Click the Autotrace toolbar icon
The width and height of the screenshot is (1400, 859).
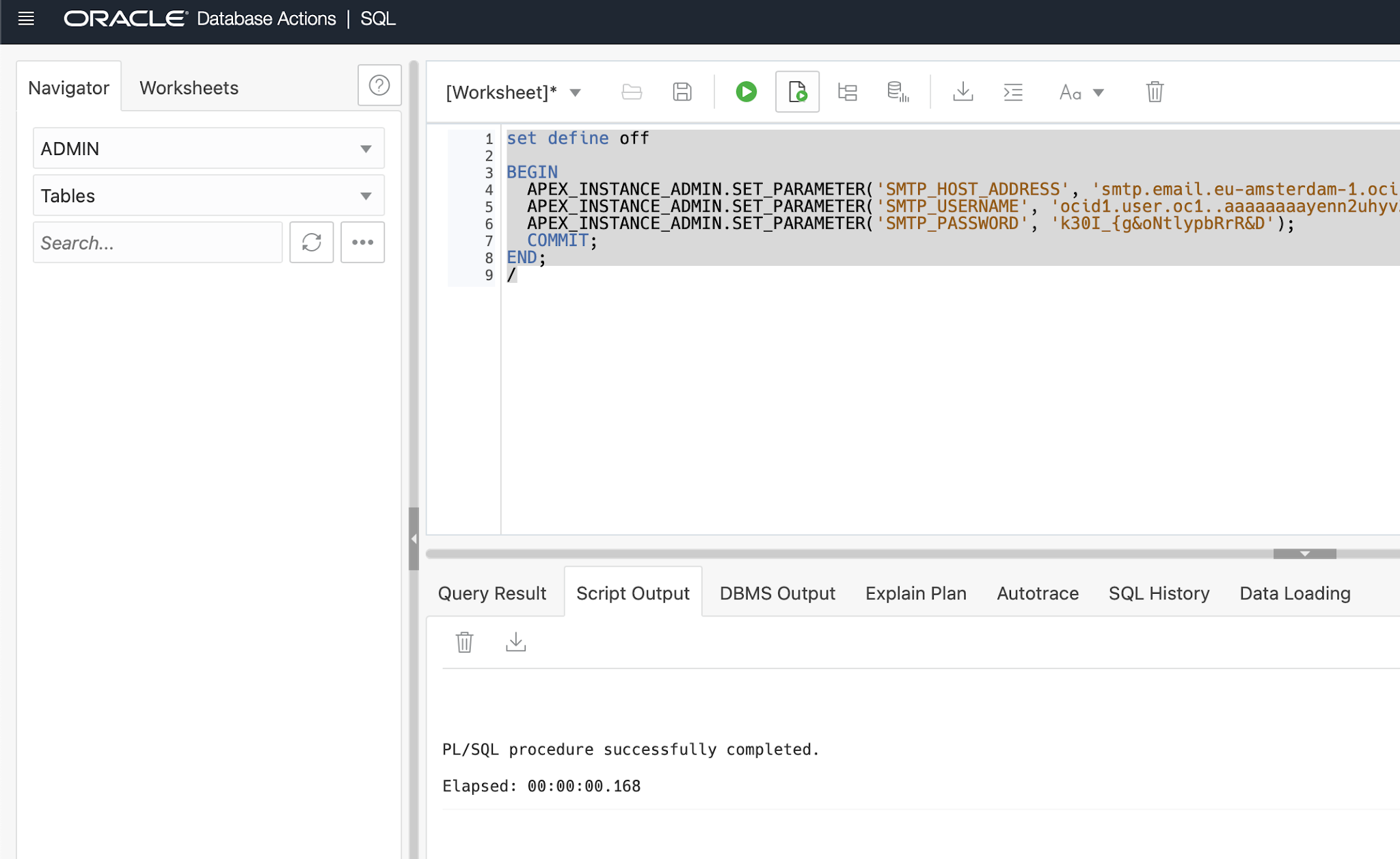[898, 92]
